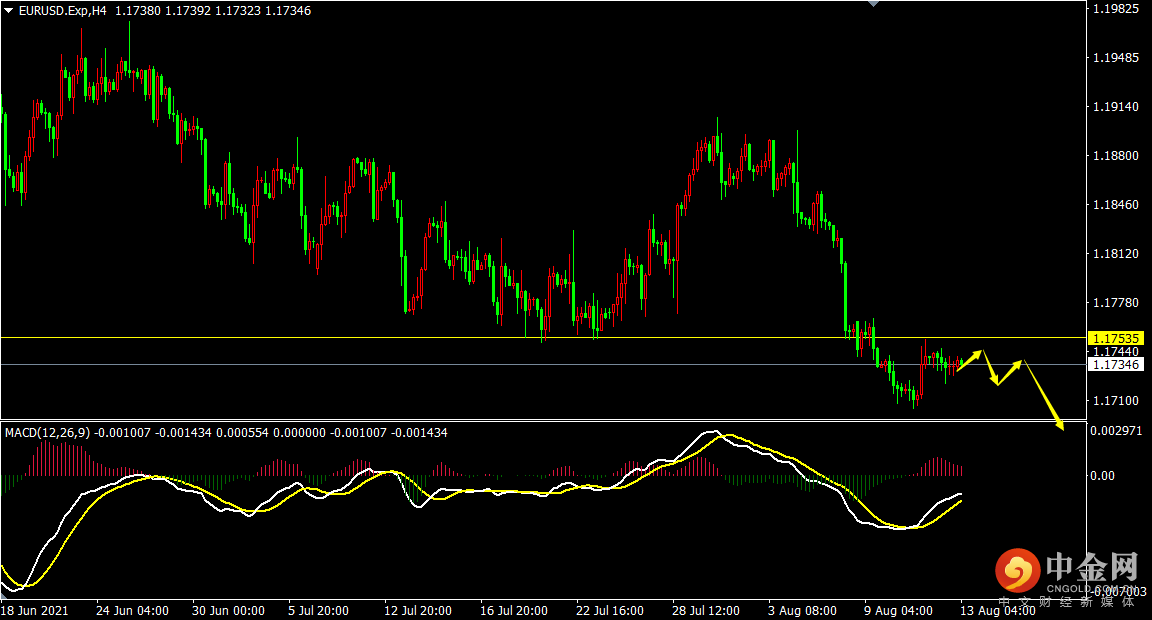The width and height of the screenshot is (1152, 620).
Task: Click the 中金网 watermark text
Action: pyautogui.click(x=1092, y=569)
